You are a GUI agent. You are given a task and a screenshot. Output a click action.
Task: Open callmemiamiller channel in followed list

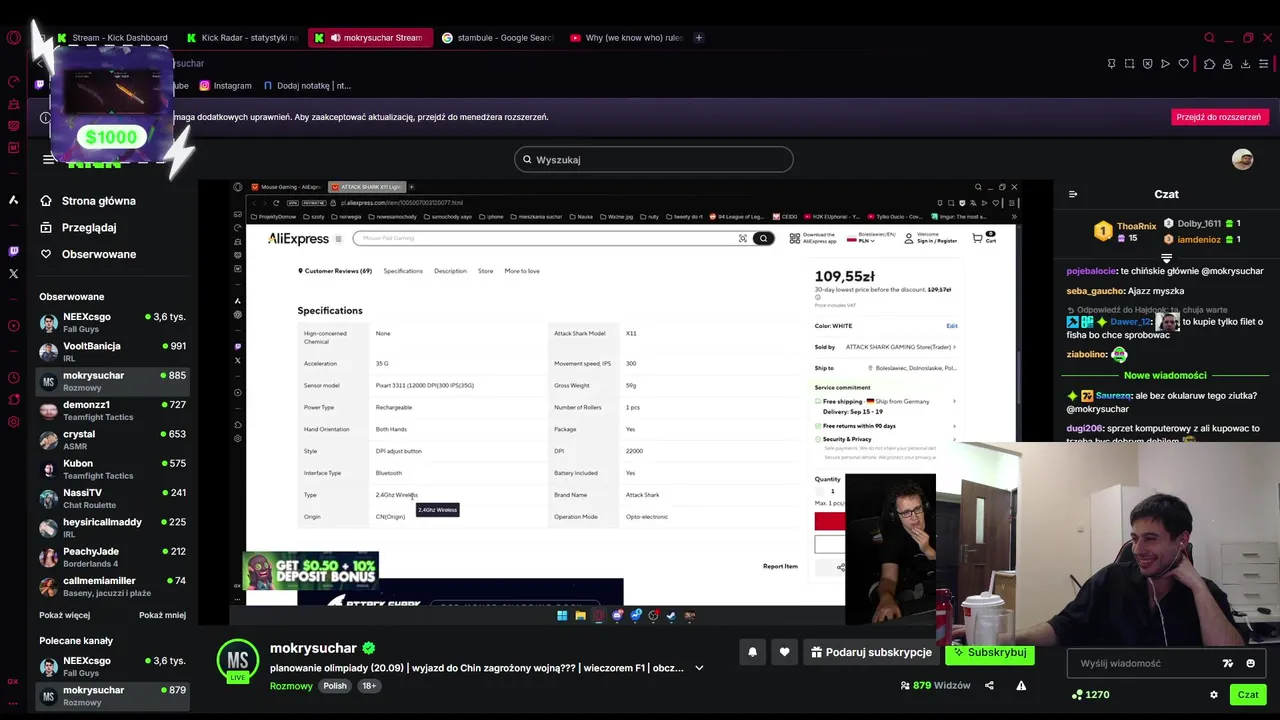pyautogui.click(x=112, y=586)
